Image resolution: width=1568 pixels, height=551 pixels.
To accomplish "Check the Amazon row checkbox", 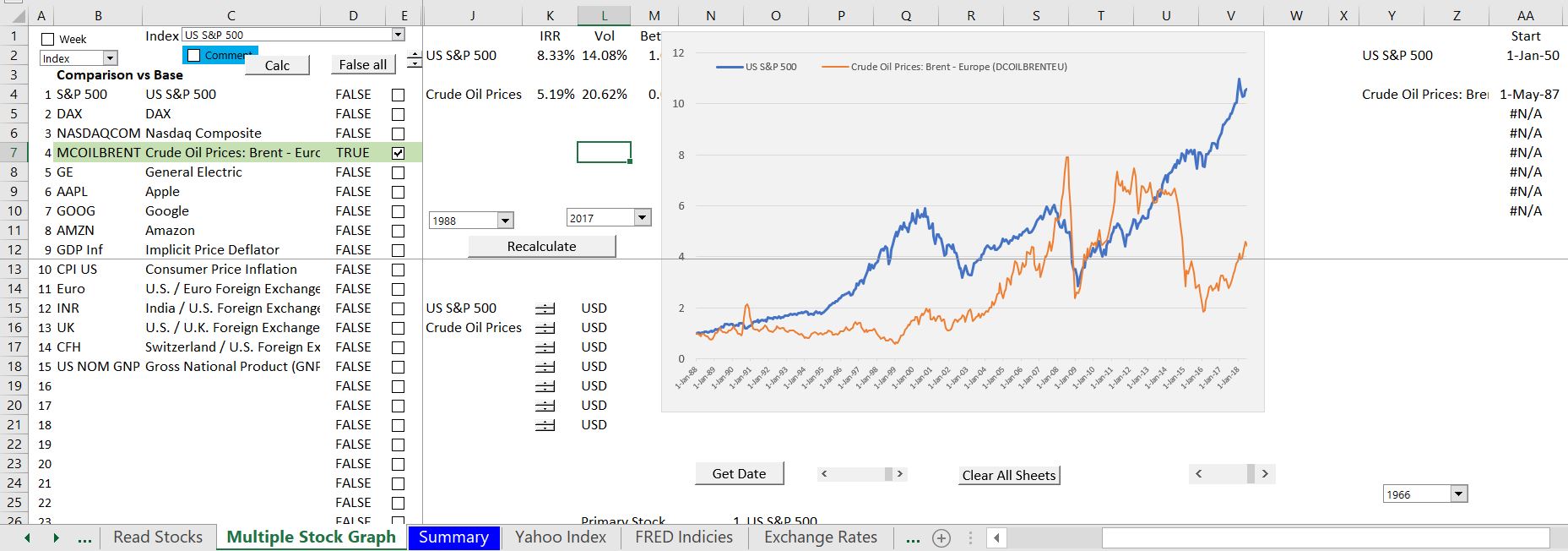I will tap(398, 231).
